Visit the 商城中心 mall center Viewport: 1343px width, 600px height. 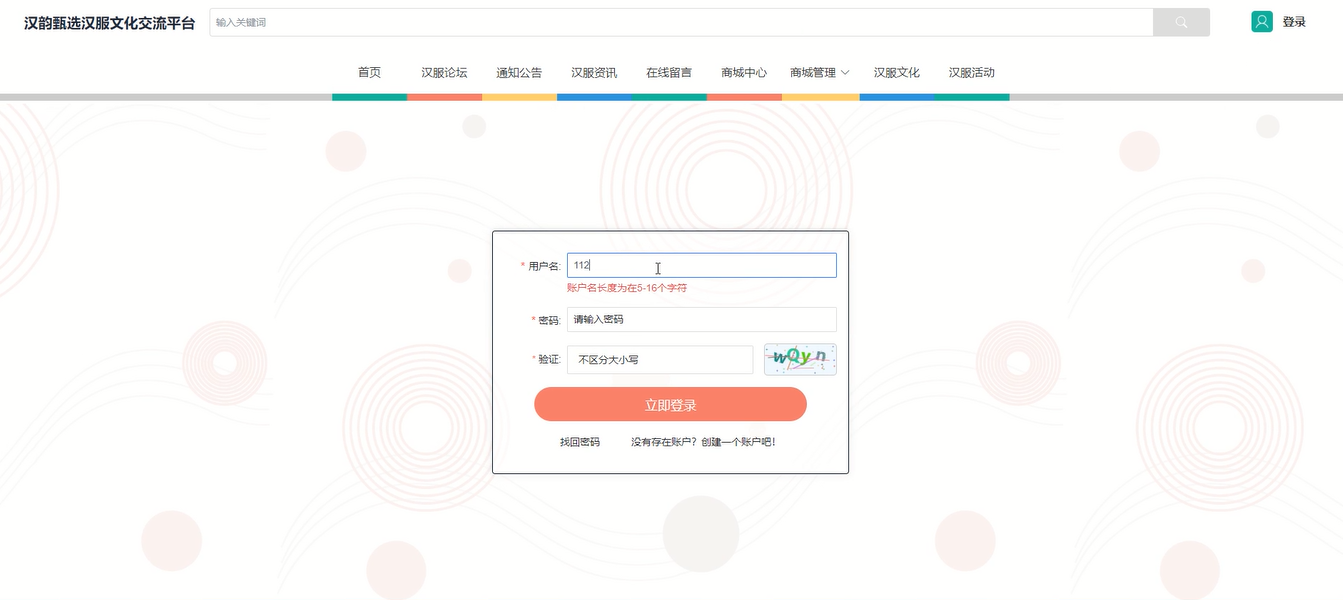click(743, 72)
